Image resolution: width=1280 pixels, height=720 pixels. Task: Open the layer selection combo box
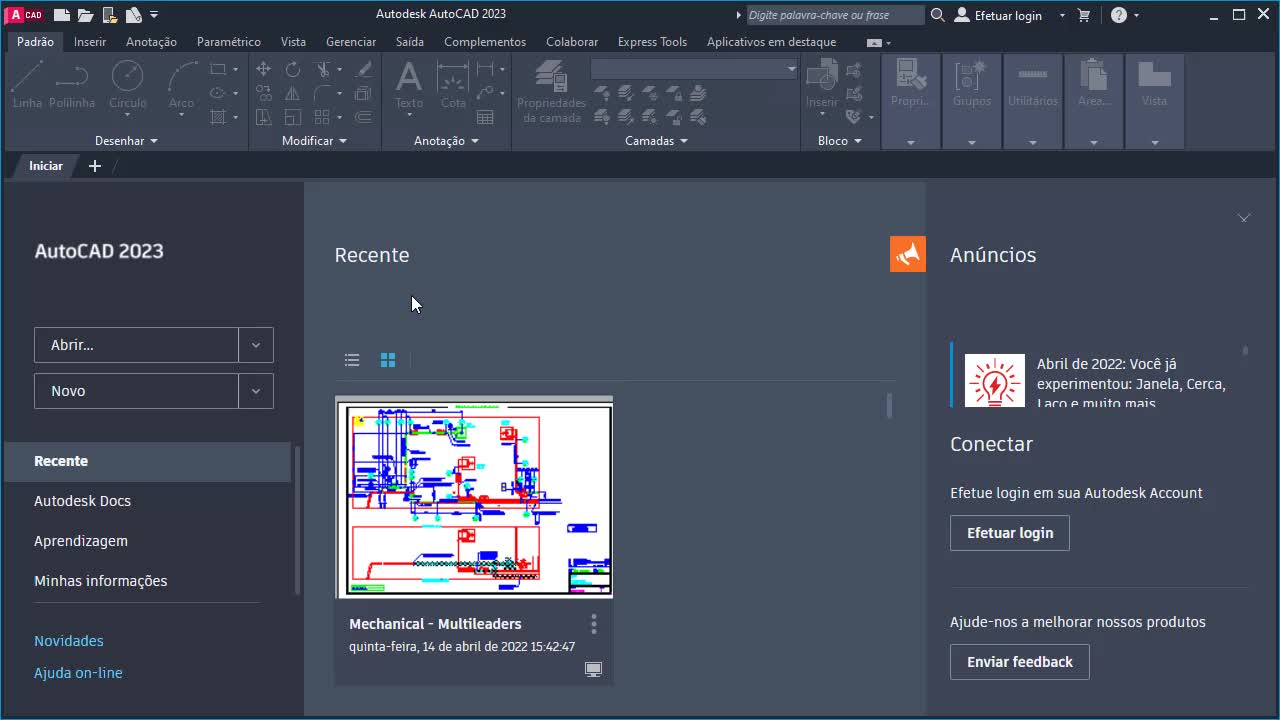tap(694, 69)
